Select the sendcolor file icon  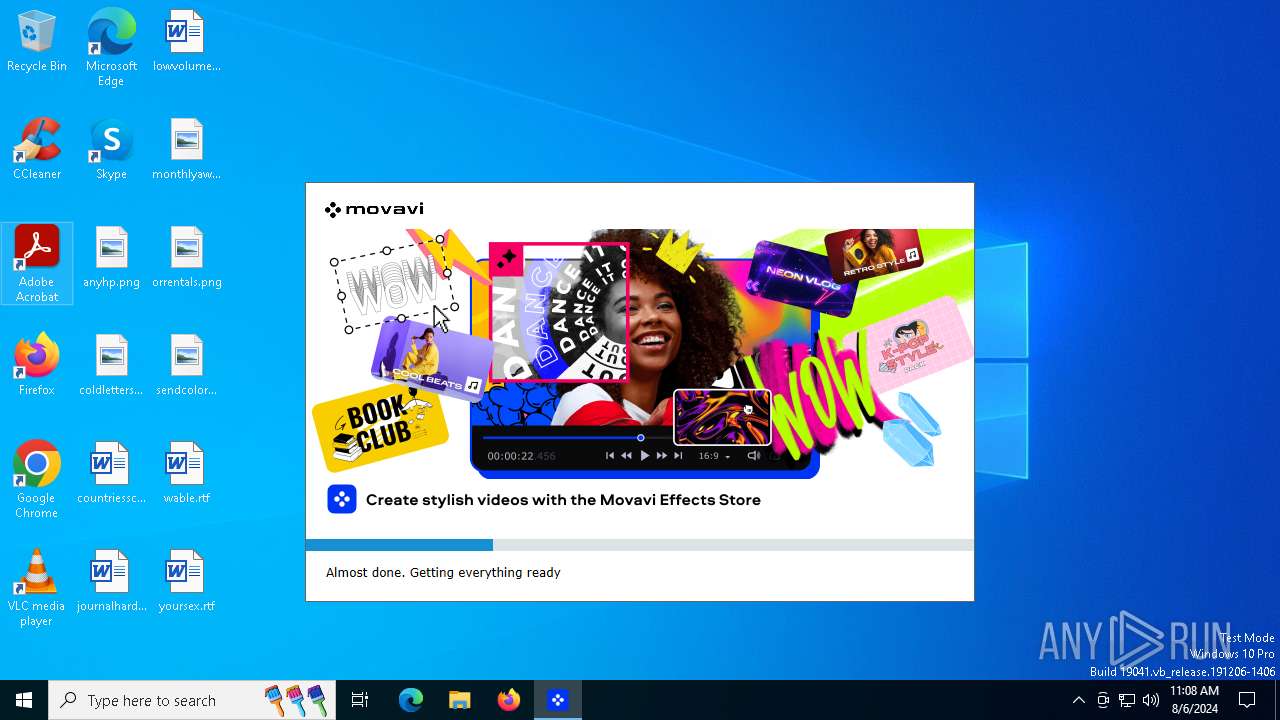[x=186, y=366]
